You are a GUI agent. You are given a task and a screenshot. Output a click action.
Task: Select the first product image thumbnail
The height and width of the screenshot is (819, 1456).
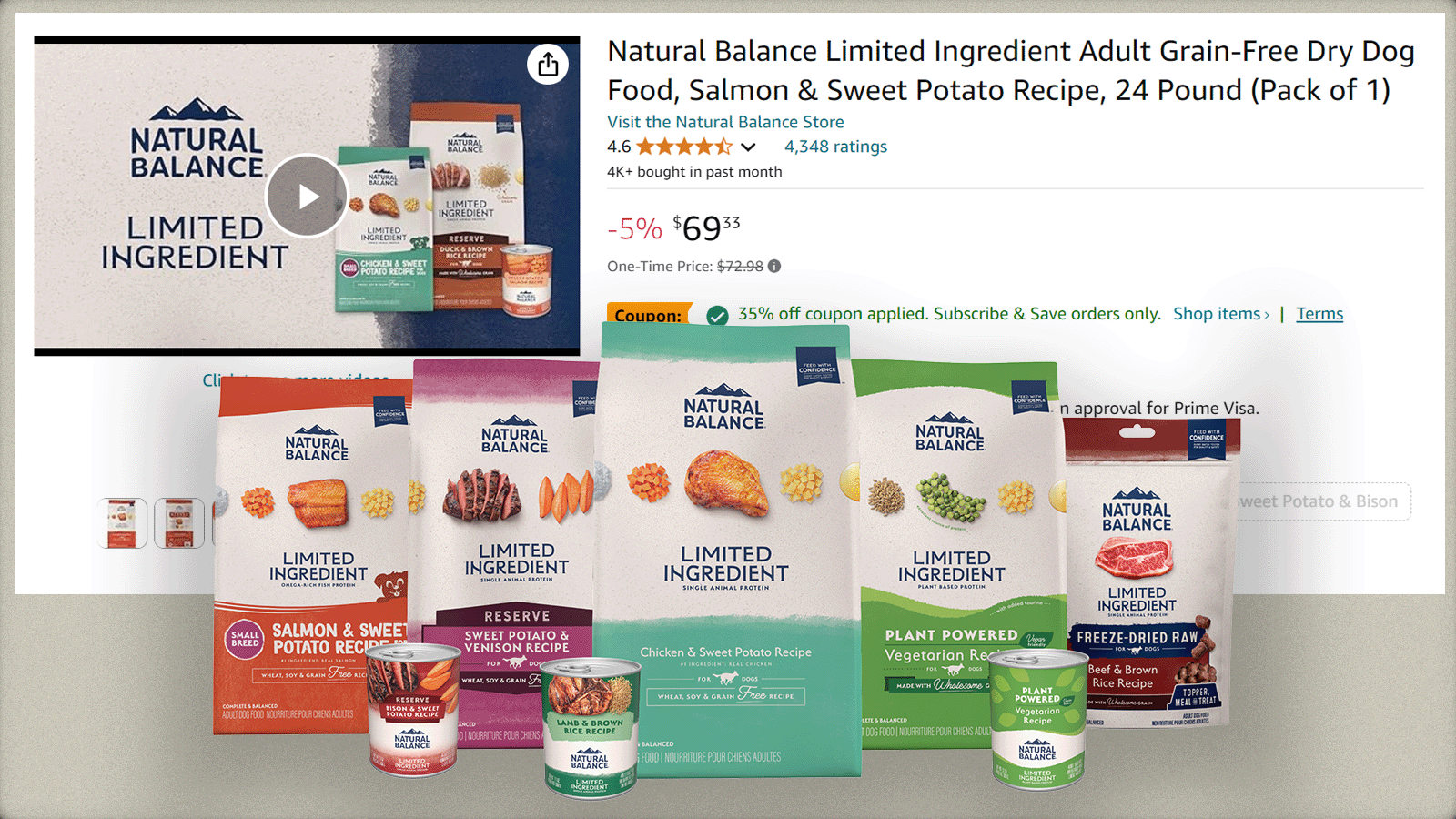point(122,523)
